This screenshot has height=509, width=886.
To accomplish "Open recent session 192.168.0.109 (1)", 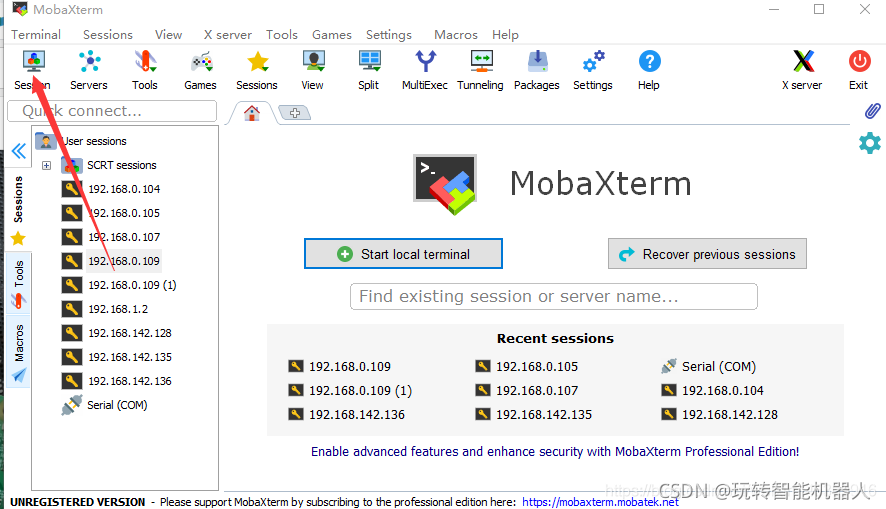I will [350, 390].
